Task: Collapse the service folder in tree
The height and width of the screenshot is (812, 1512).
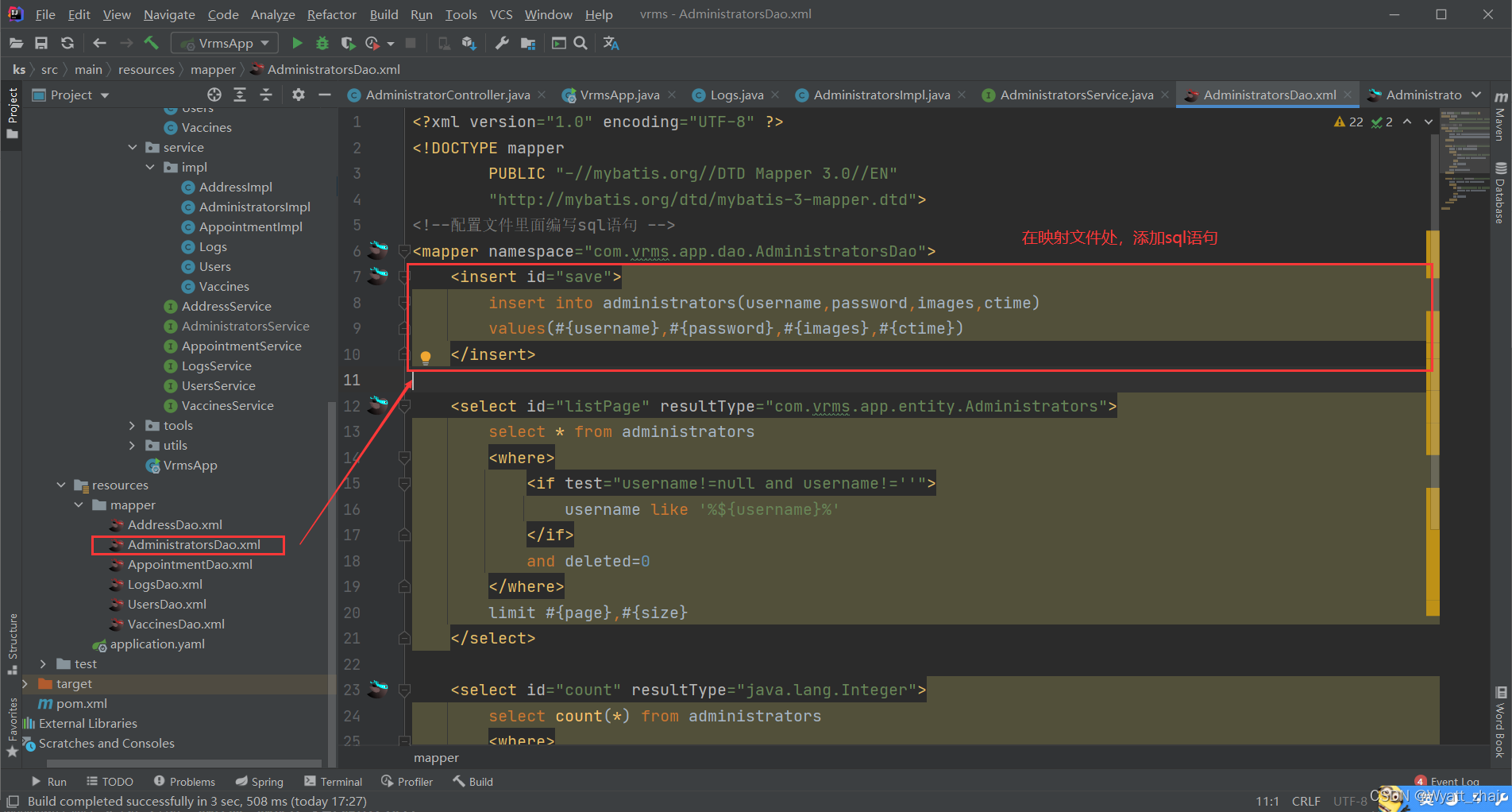Action: coord(132,147)
